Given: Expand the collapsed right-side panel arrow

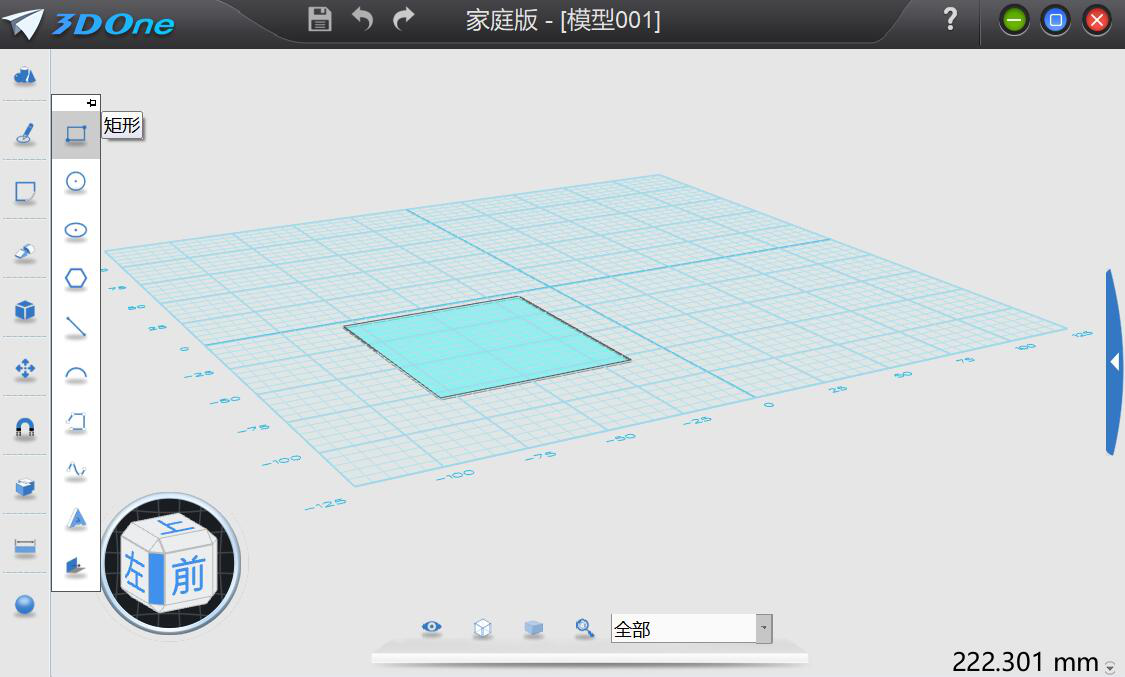Looking at the screenshot, I should coord(1113,362).
